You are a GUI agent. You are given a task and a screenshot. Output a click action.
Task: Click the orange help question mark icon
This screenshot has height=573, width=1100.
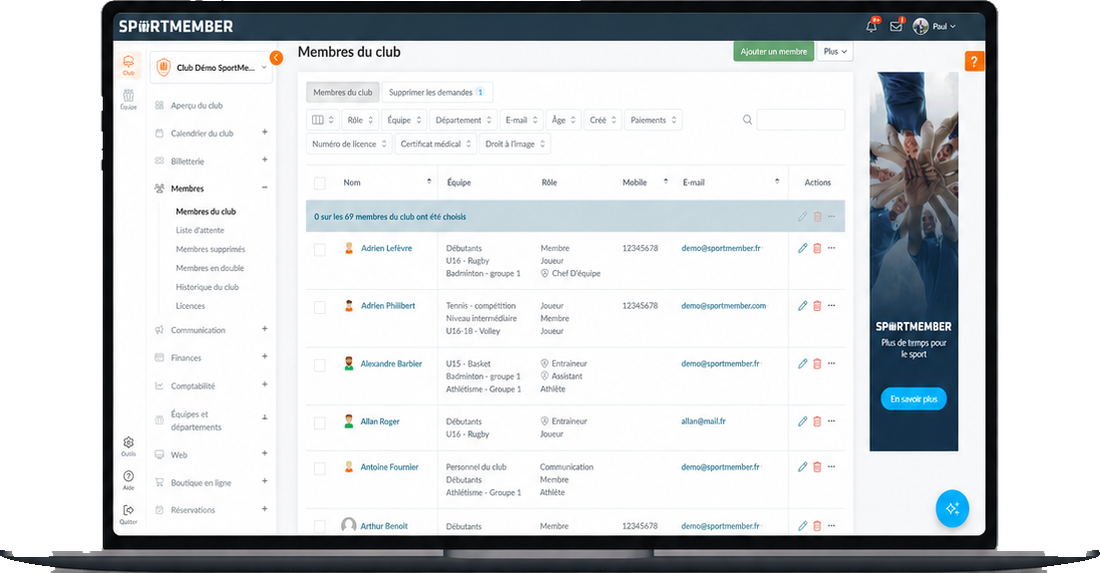pyautogui.click(x=974, y=61)
